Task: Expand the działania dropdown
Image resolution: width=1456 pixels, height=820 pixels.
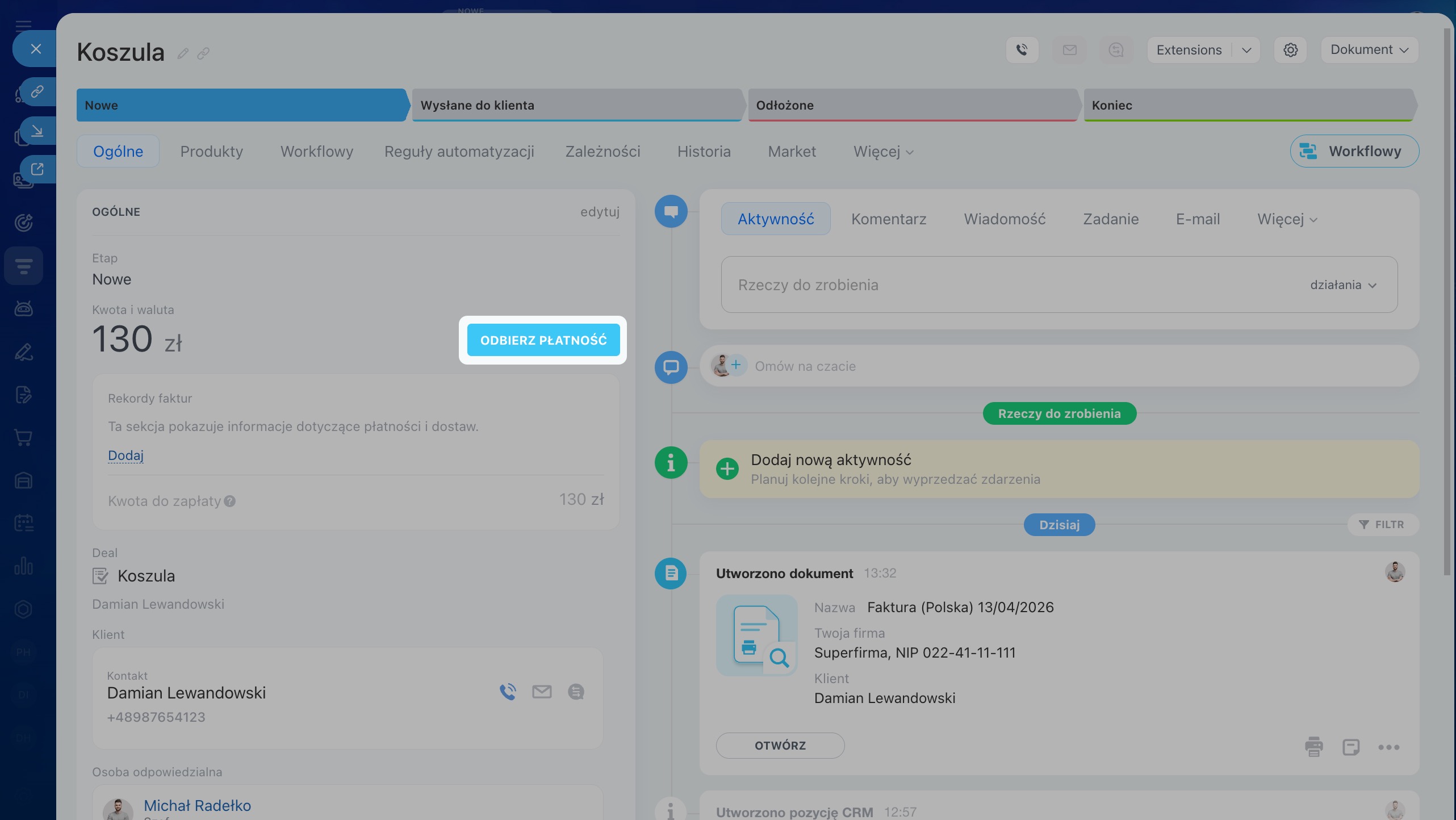Action: [1343, 285]
